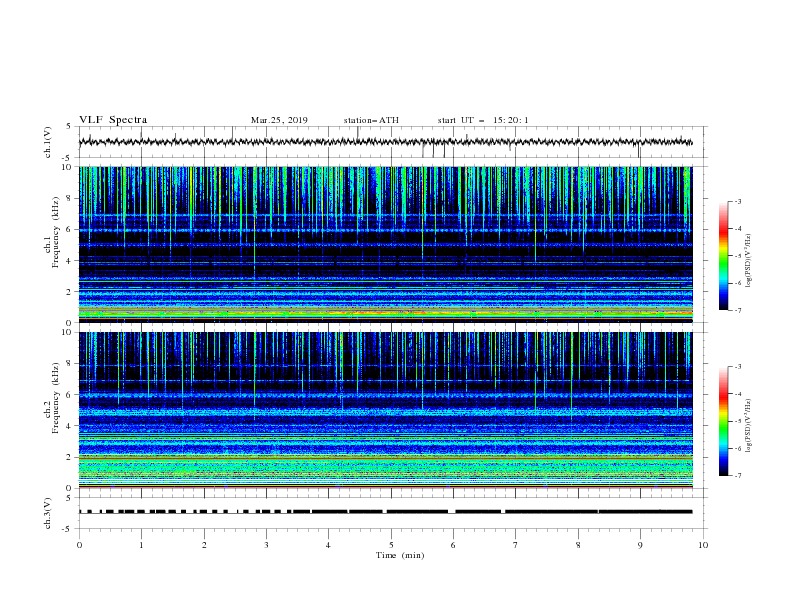
Task: Click the 'start UT = 15:20:1' label
Action: pyautogui.click(x=483, y=120)
